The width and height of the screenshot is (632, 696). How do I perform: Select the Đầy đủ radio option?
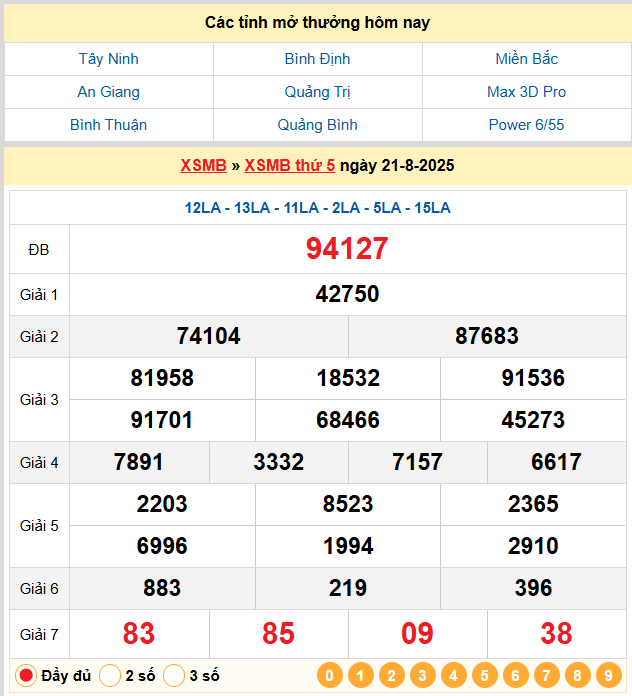click(x=26, y=676)
